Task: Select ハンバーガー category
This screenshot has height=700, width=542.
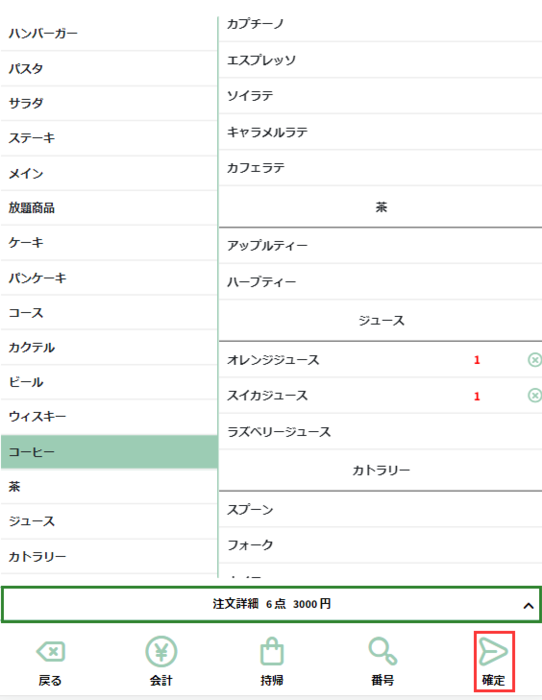Action: pyautogui.click(x=109, y=33)
